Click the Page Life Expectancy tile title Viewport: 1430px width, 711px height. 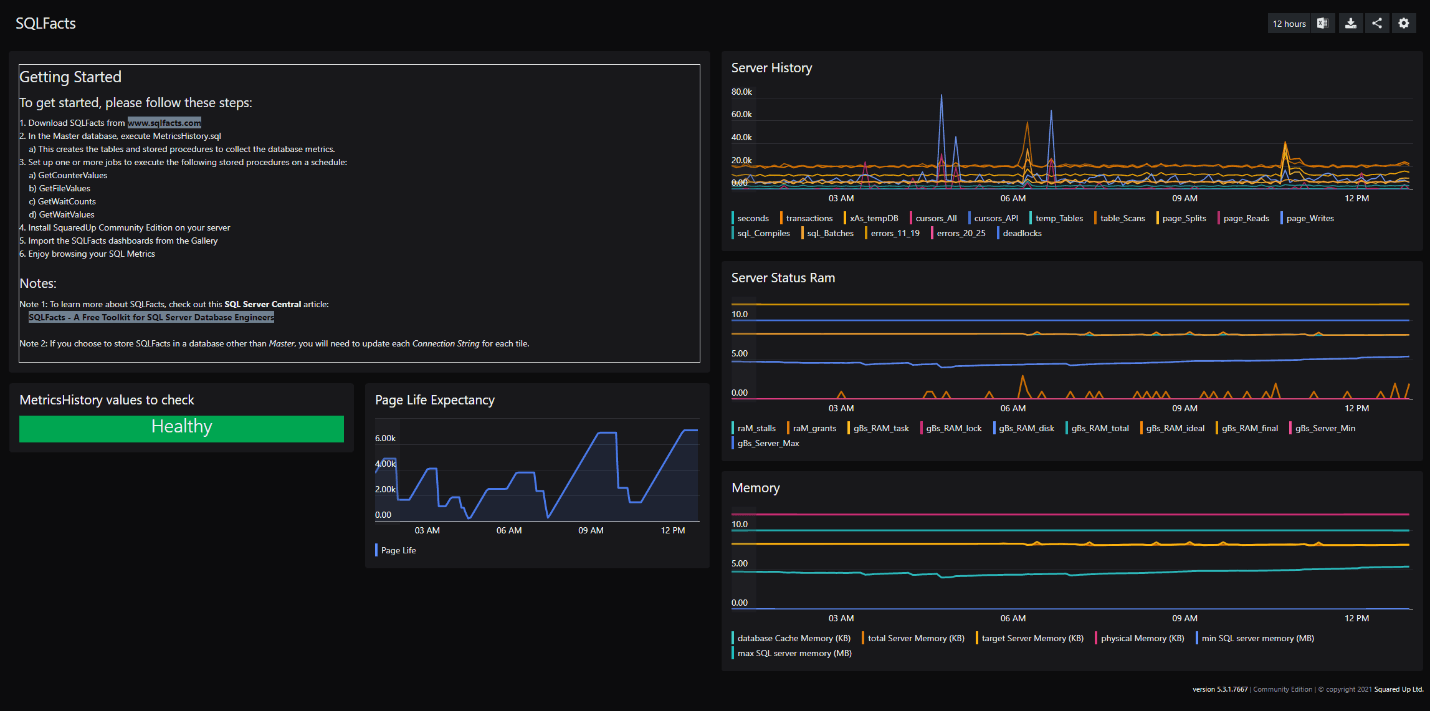click(x=434, y=400)
